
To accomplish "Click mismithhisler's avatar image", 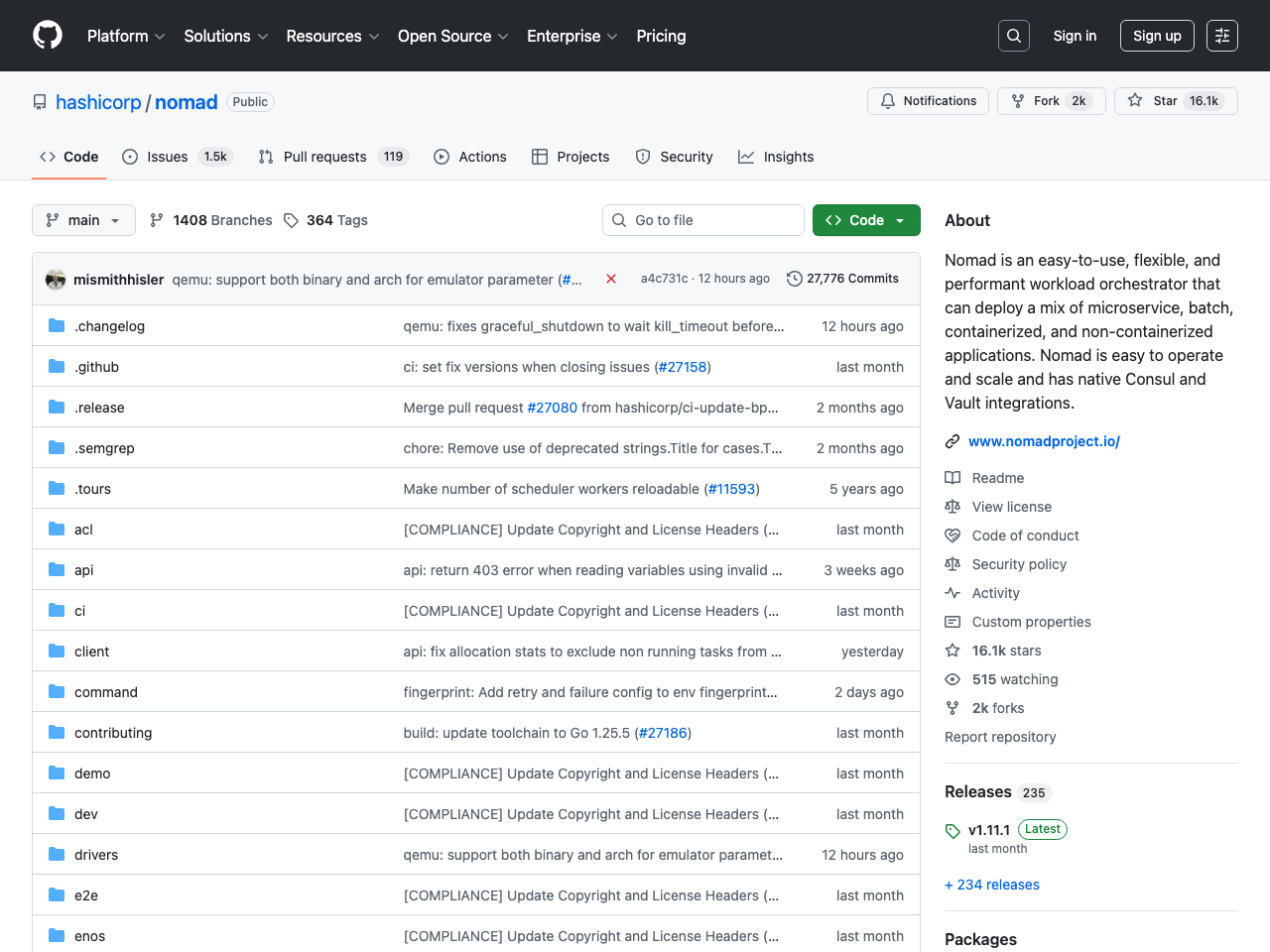I will tap(56, 280).
